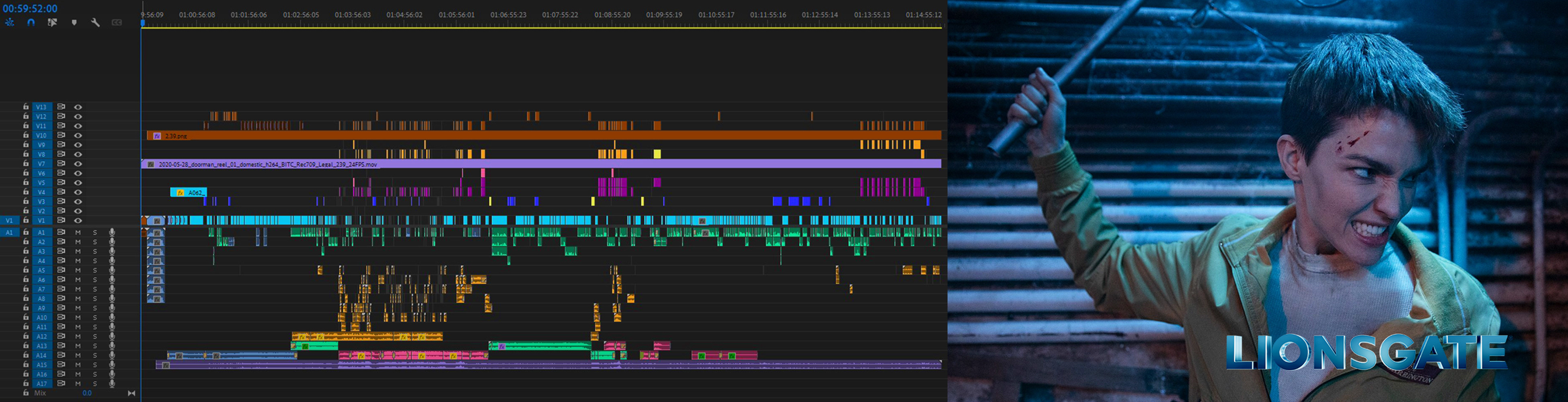Hide track V13 with eye icon

pos(78,107)
